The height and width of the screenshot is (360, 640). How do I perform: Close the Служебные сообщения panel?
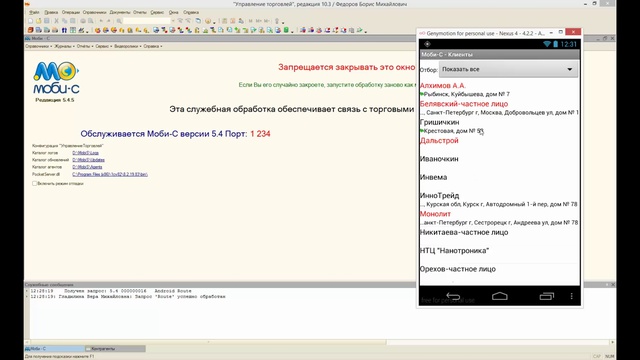[x=613, y=284]
